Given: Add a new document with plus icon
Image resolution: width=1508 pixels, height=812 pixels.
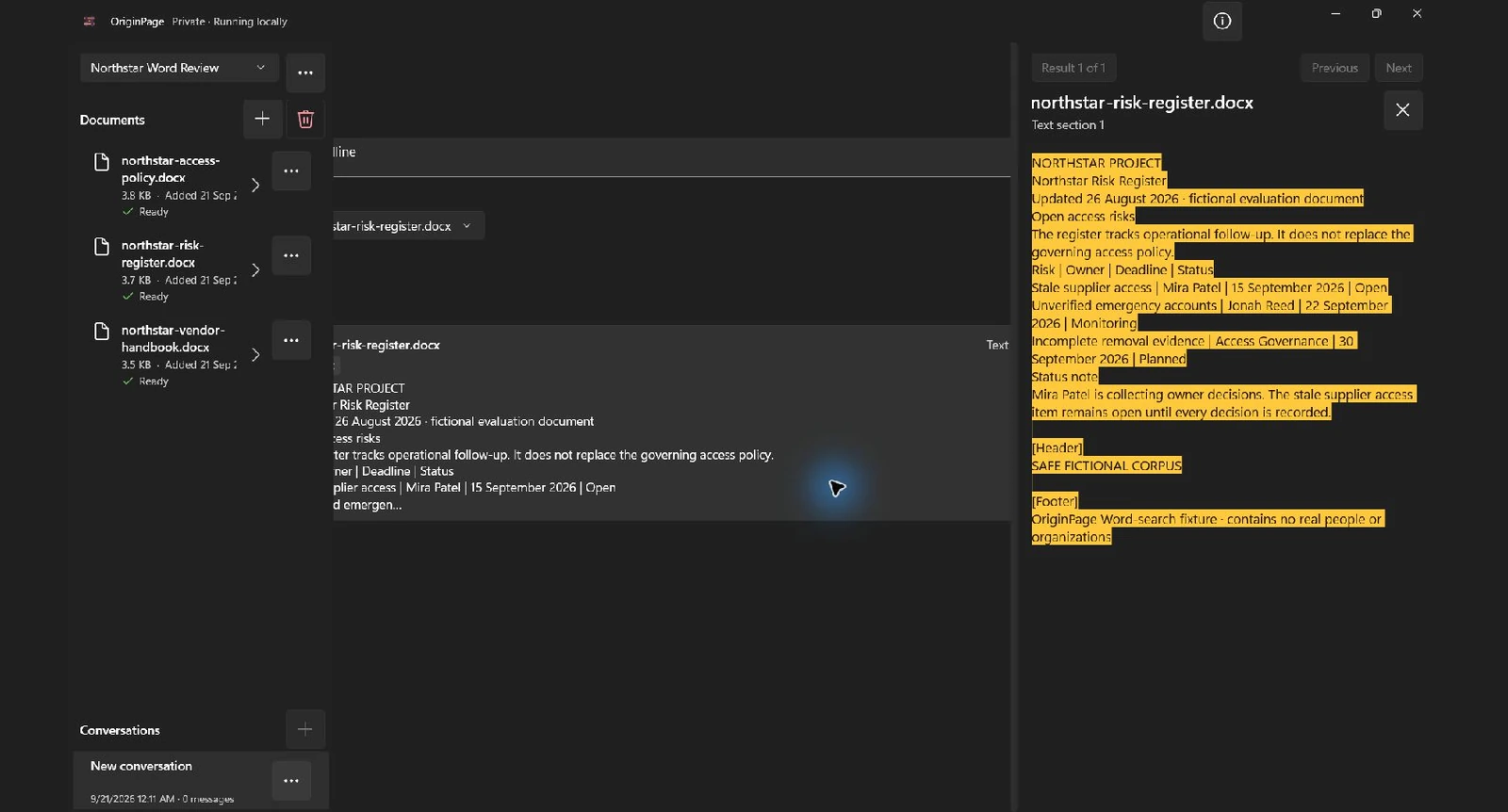Looking at the screenshot, I should pos(262,119).
